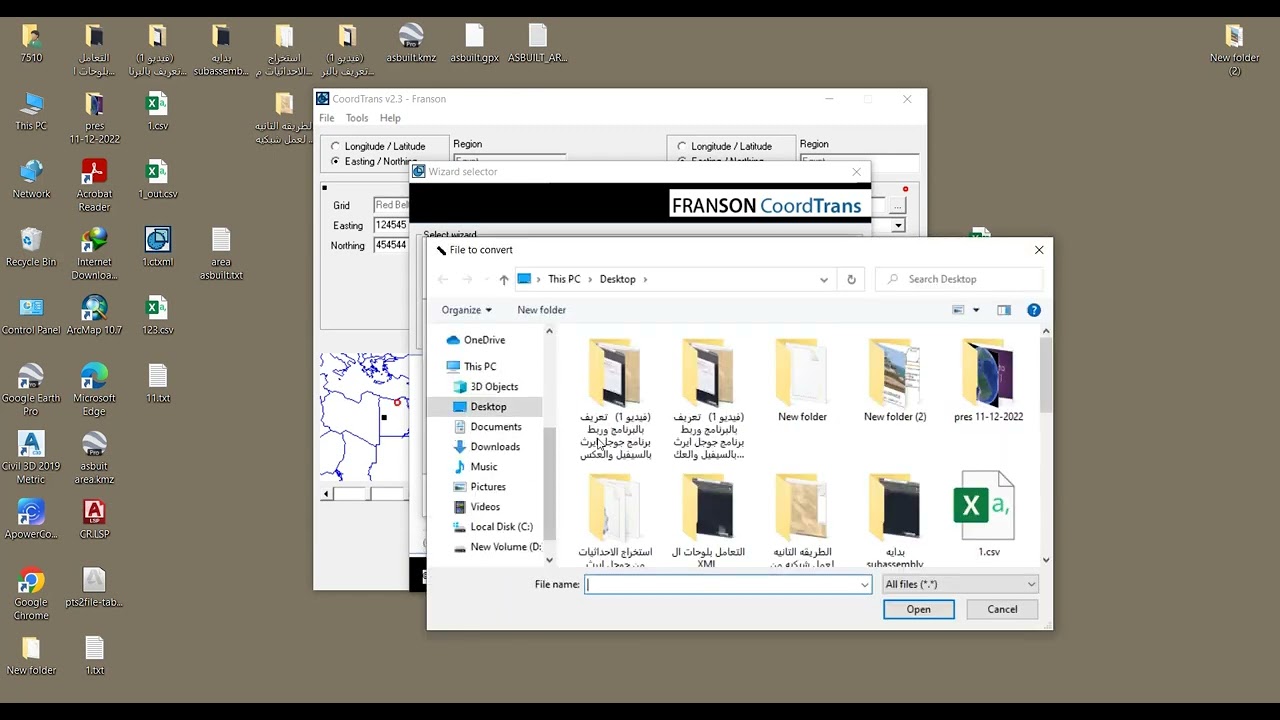
Task: Open Google Chrome desktop shortcut
Action: 31,593
